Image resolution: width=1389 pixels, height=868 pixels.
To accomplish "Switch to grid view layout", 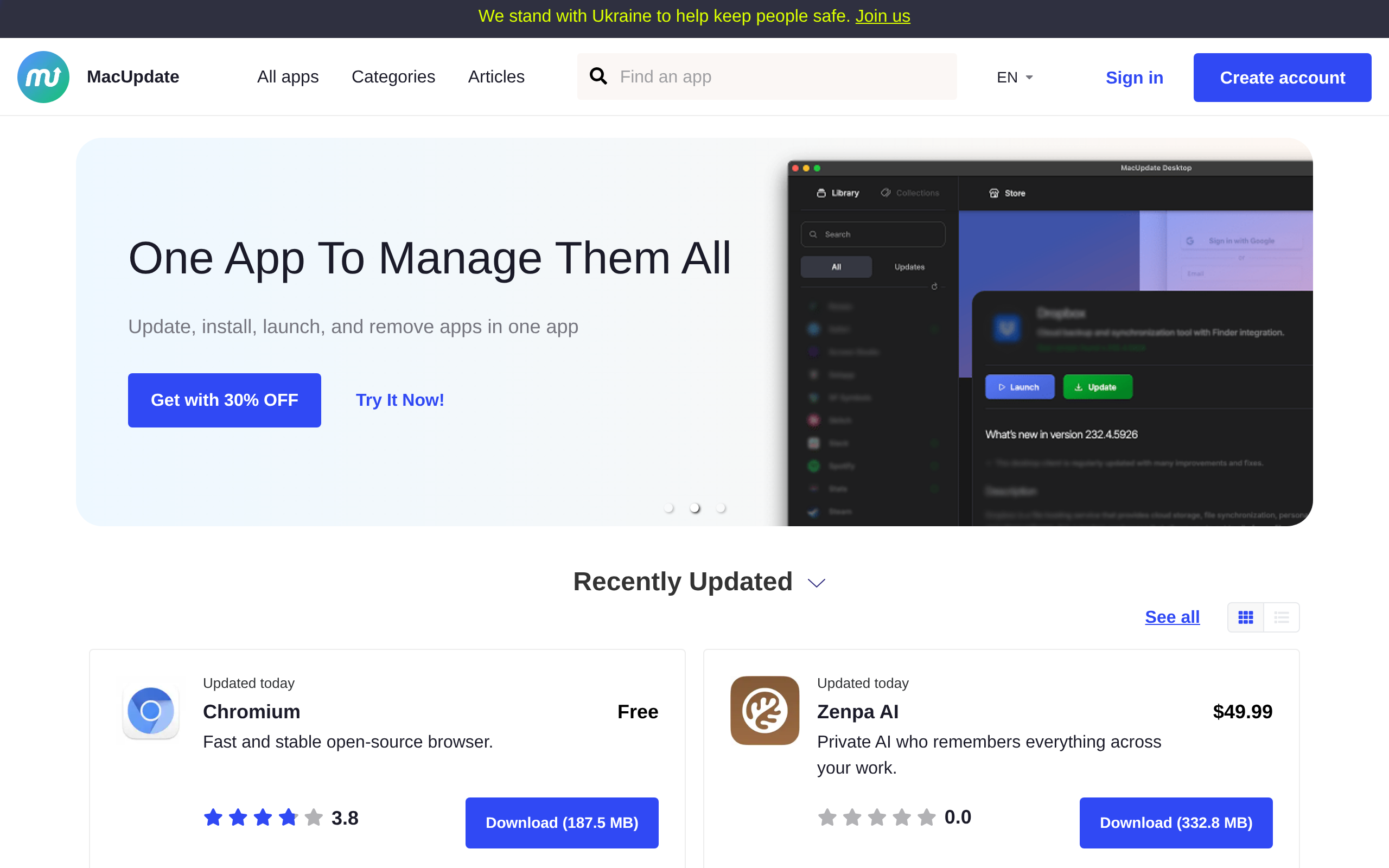I will (x=1246, y=617).
